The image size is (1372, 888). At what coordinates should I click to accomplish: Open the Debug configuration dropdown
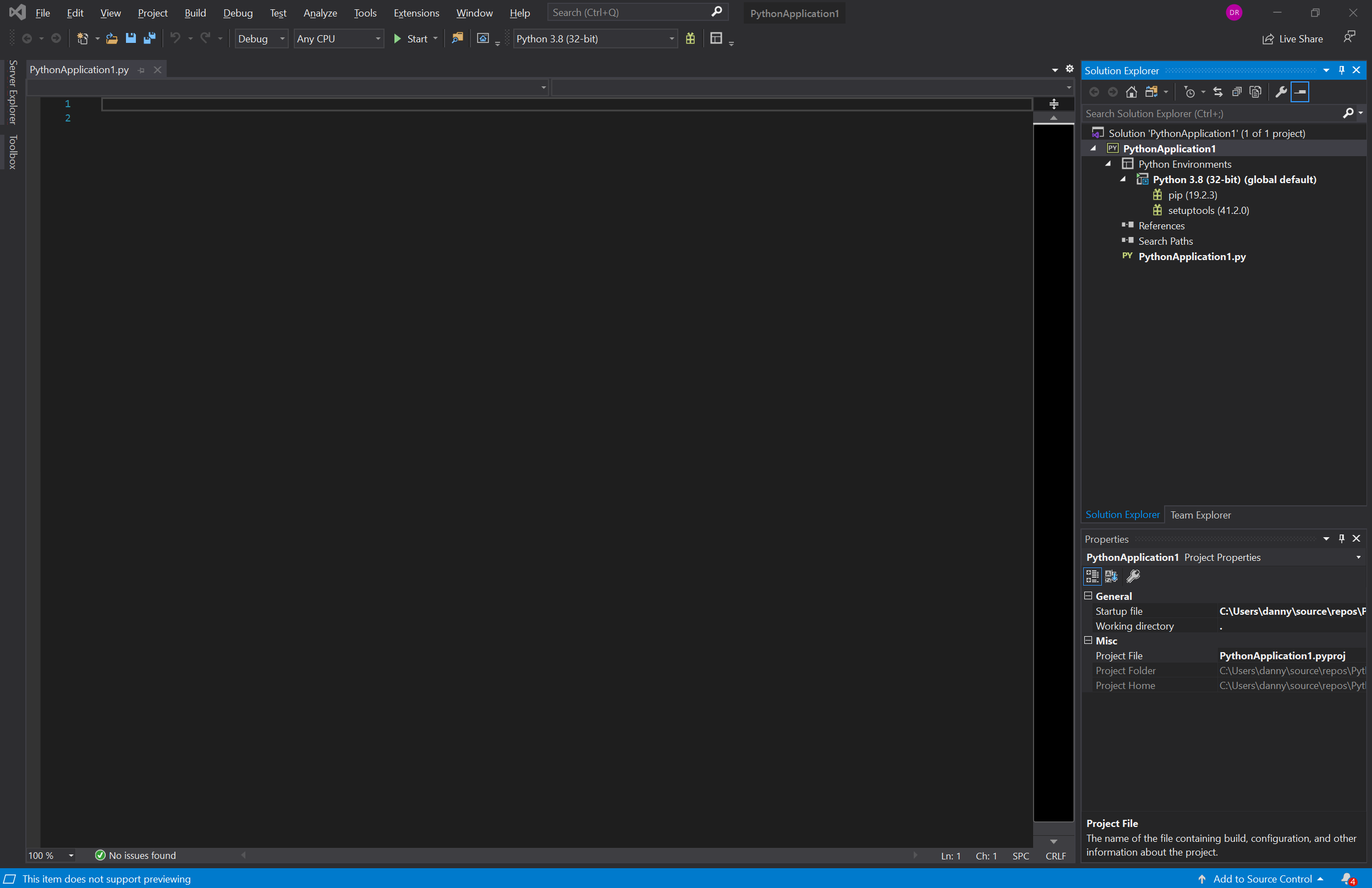pos(281,38)
